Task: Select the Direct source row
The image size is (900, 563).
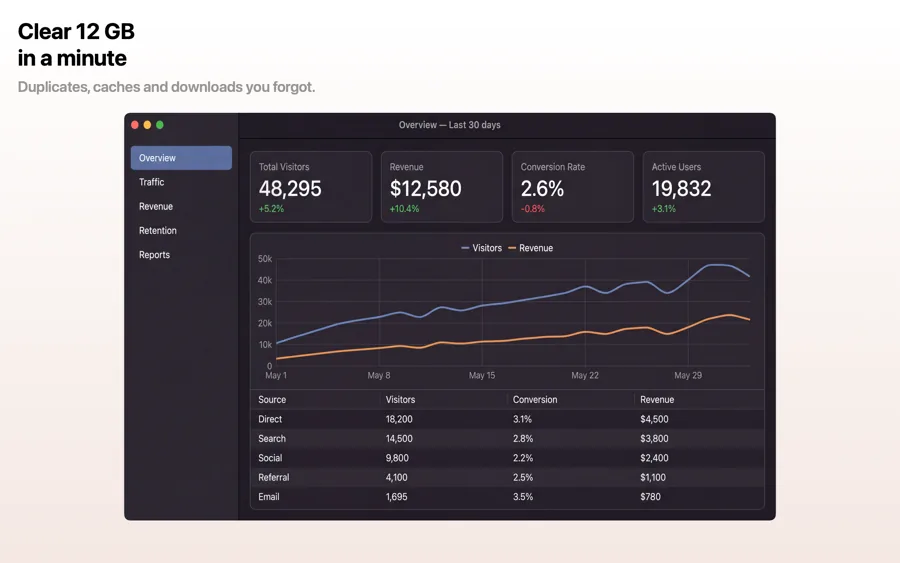Action: coord(507,419)
